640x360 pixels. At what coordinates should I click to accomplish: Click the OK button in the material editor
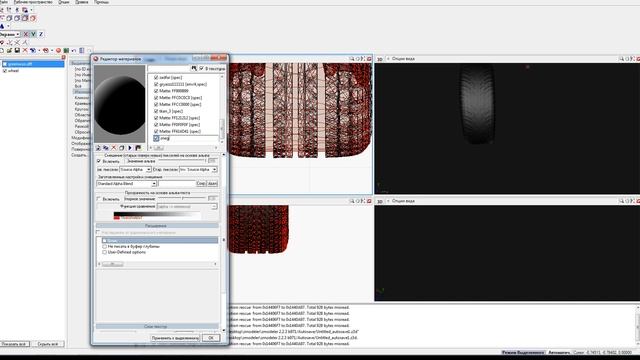211,338
